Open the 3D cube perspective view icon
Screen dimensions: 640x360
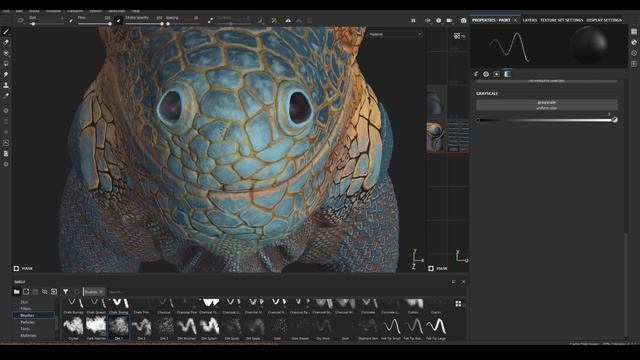point(438,20)
